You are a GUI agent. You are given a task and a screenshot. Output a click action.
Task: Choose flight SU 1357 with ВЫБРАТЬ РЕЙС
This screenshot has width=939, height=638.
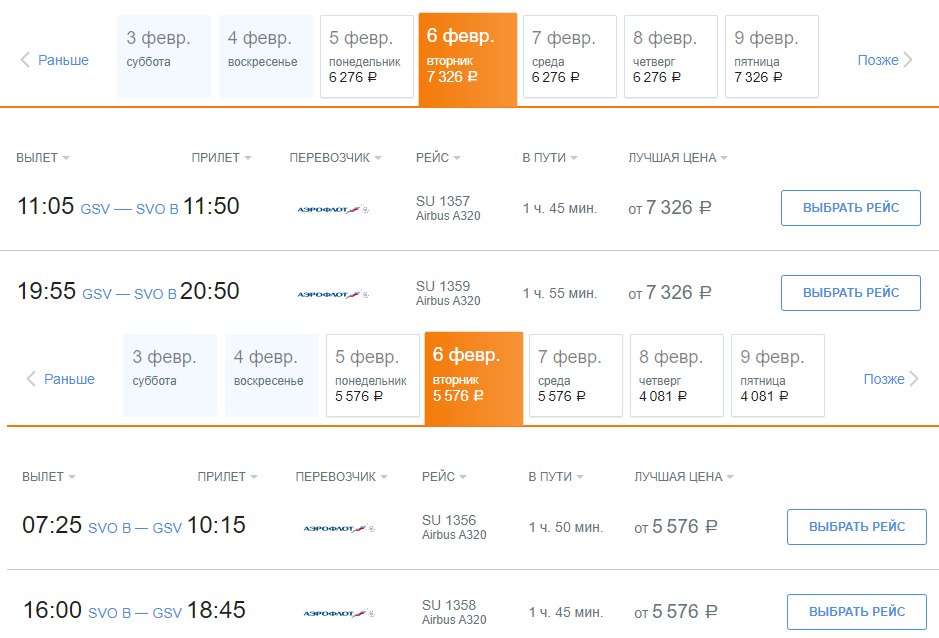[x=850, y=208]
